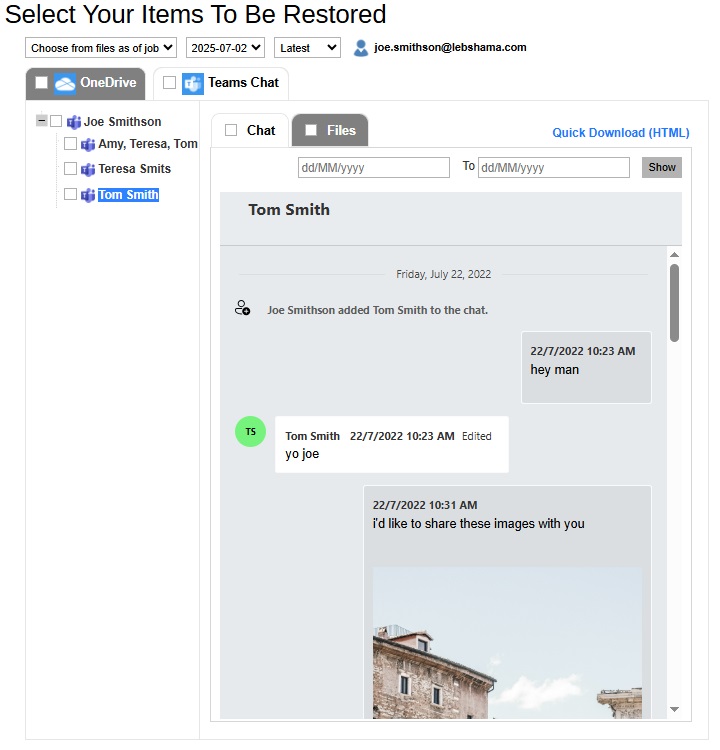
Task: Click the Tom Smith chat header
Action: click(289, 210)
